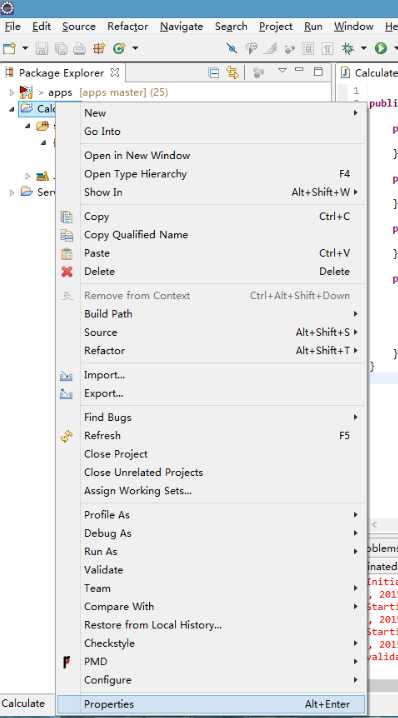Open the Refactor menu in menu bar
Viewport: 398px width, 718px height.
(128, 27)
